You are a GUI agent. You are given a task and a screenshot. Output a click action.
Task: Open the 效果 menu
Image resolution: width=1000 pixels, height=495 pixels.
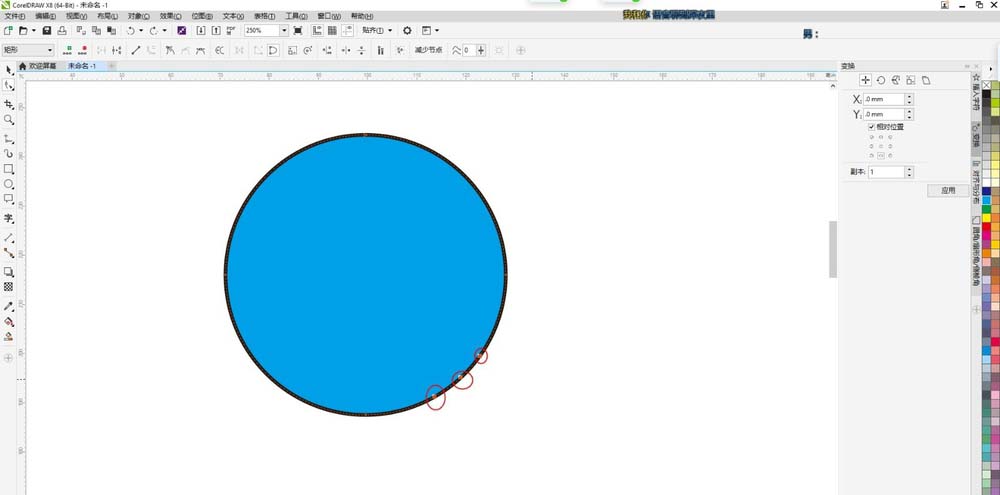pyautogui.click(x=170, y=16)
